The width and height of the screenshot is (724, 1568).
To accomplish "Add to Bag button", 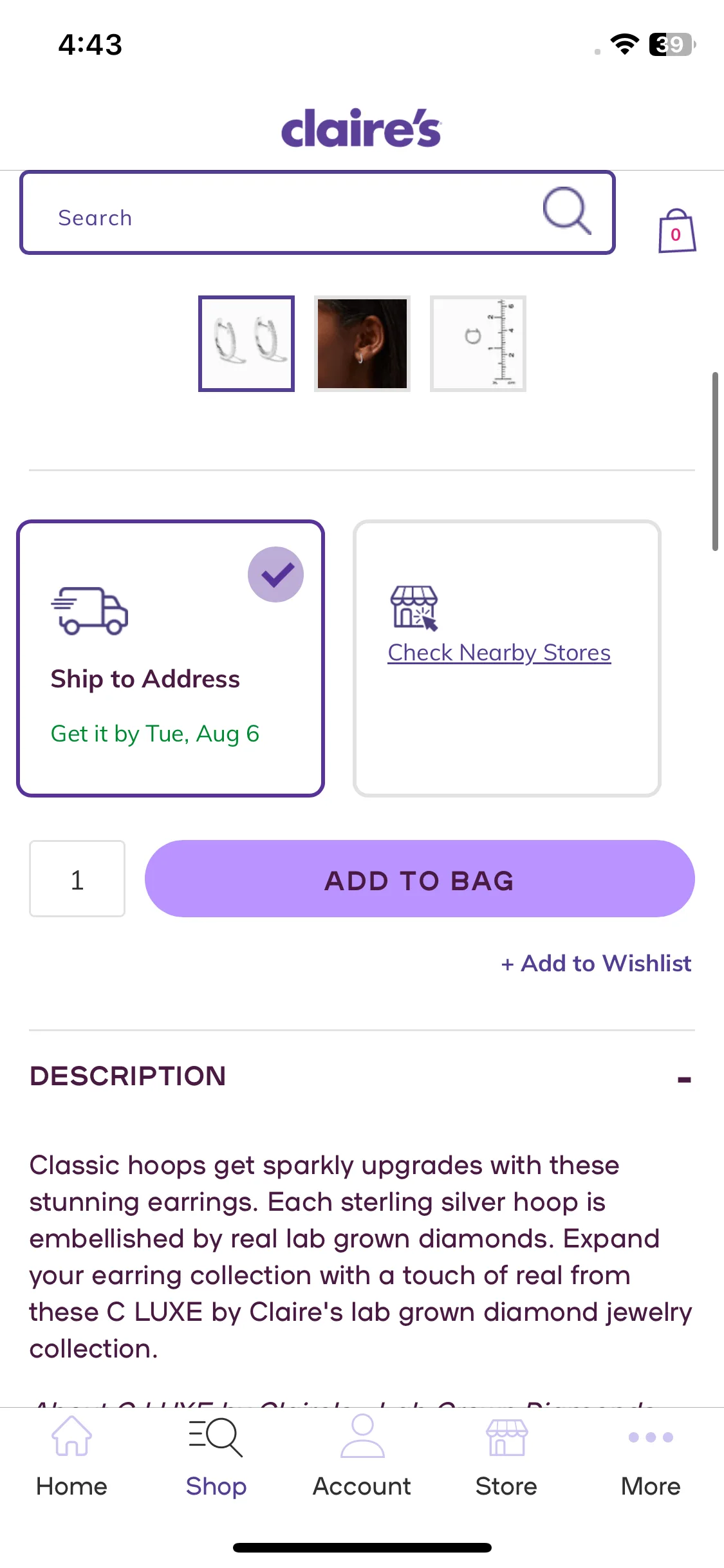I will [x=420, y=879].
